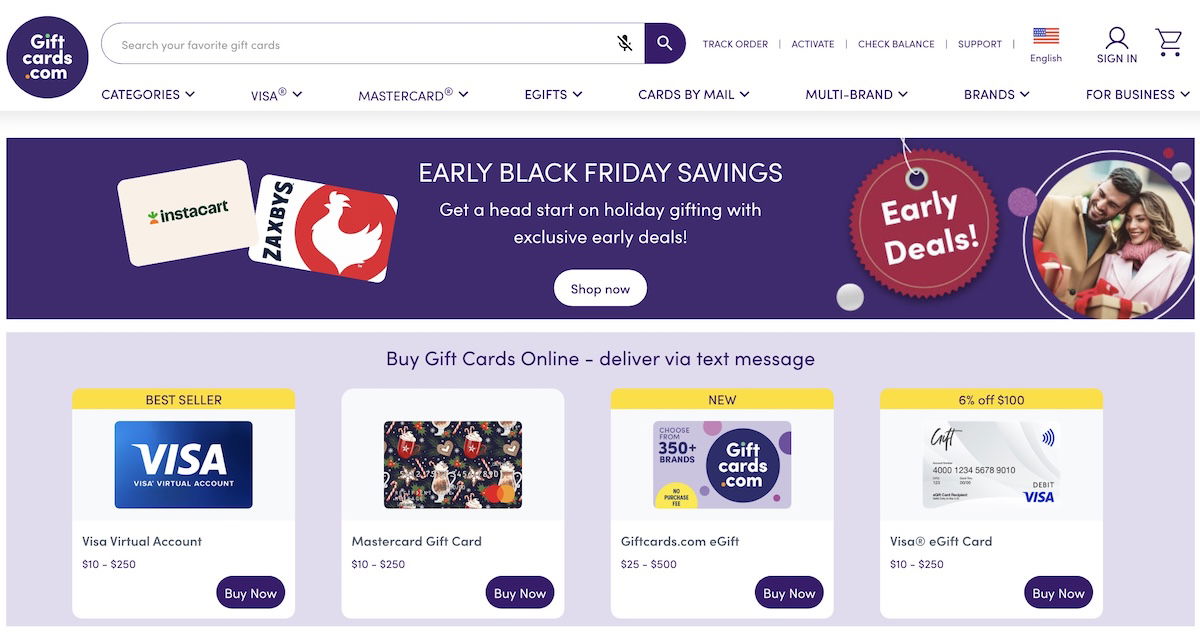Open the Visa dropdown menu
The width and height of the screenshot is (1200, 632).
tap(276, 95)
